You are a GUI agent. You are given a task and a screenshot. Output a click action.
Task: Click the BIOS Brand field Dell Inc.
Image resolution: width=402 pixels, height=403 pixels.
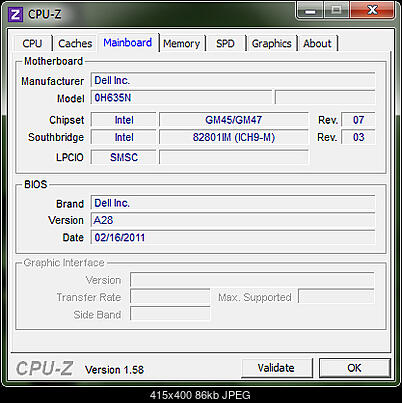[x=233, y=203]
